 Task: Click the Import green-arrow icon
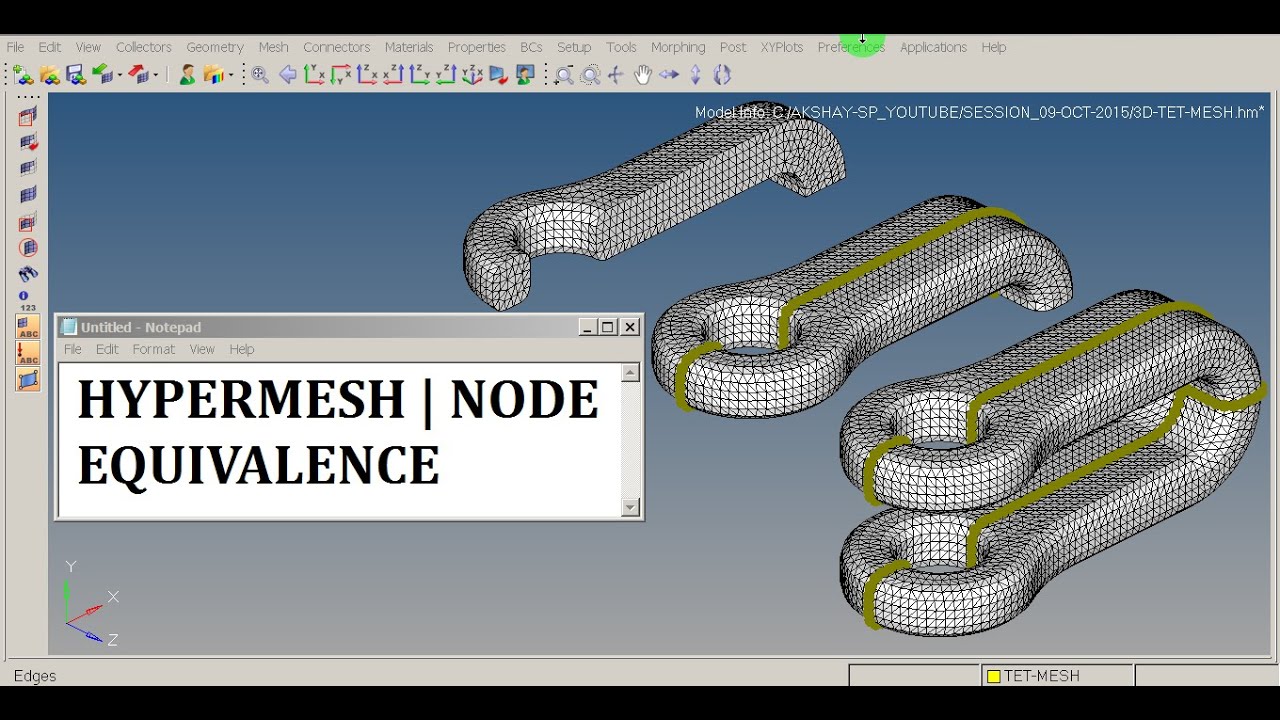[102, 75]
